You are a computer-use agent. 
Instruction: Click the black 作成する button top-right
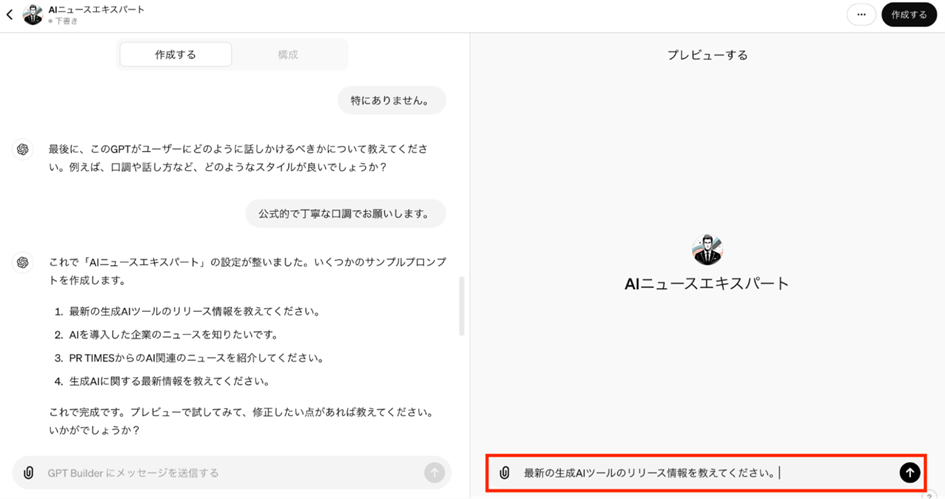(x=908, y=15)
